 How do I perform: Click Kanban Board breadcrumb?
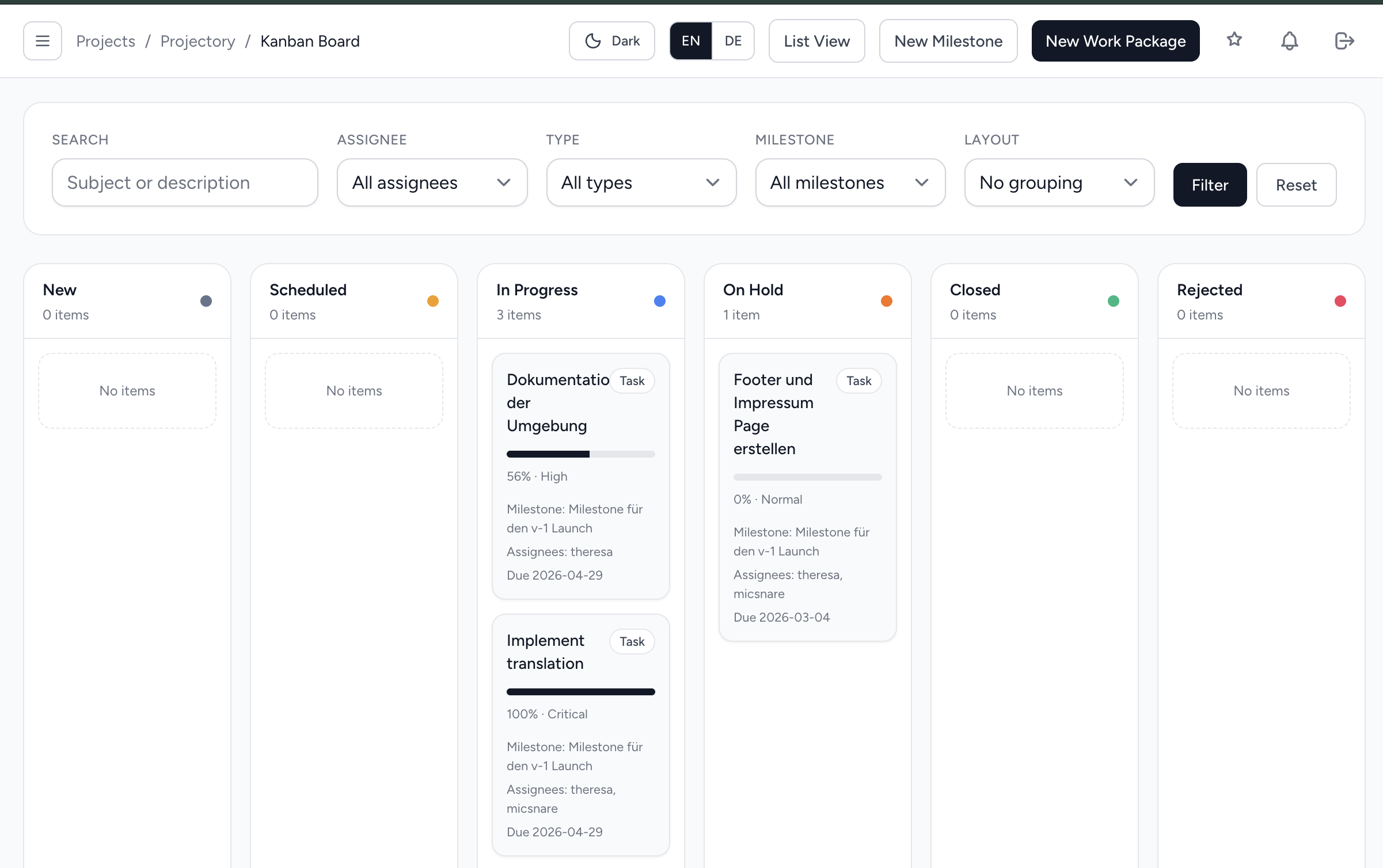[x=310, y=41]
